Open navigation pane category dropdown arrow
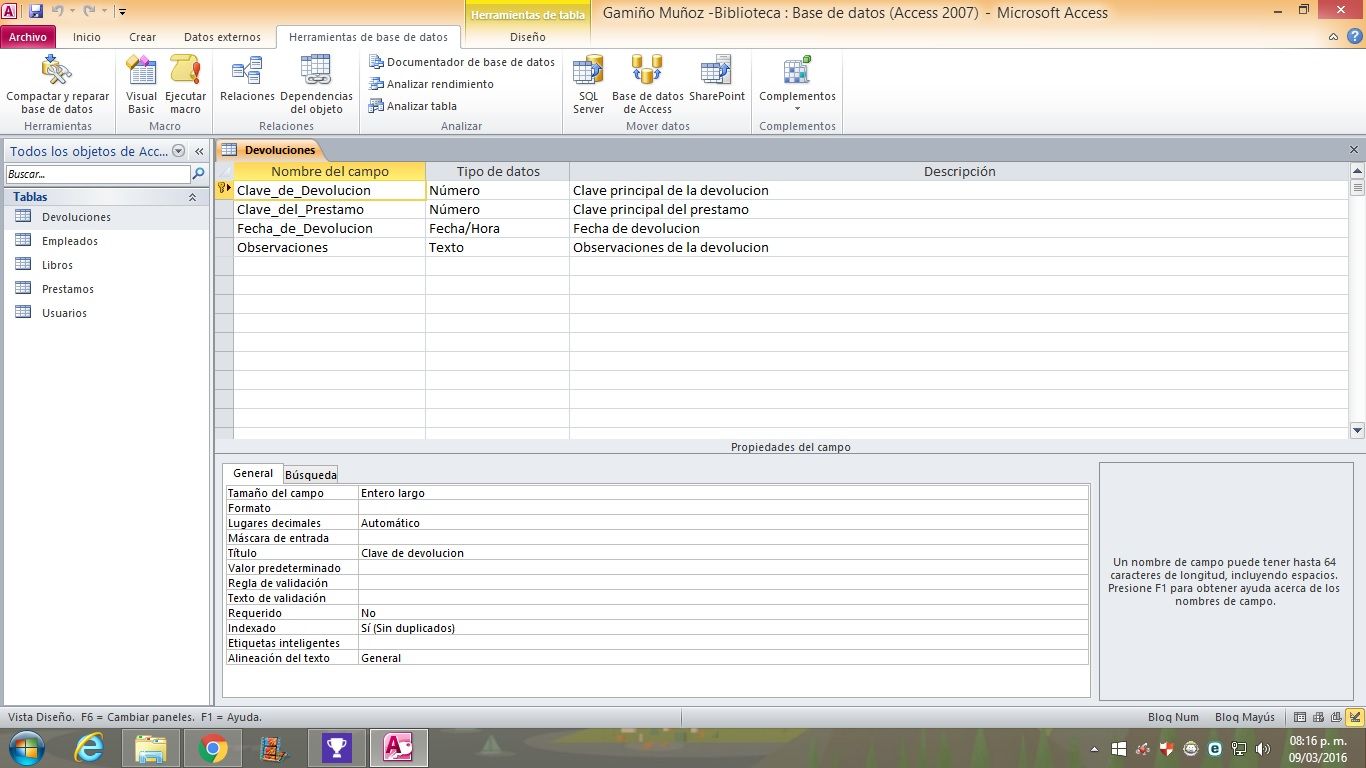 pos(179,151)
